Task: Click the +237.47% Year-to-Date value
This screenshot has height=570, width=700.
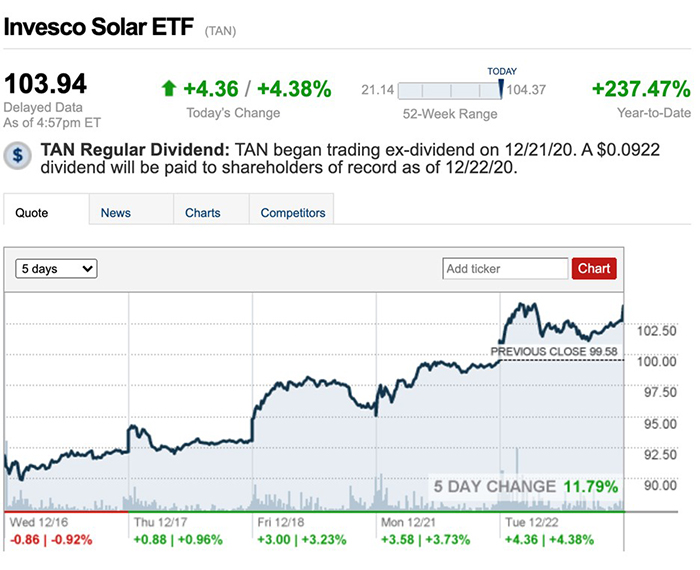Action: 640,89
